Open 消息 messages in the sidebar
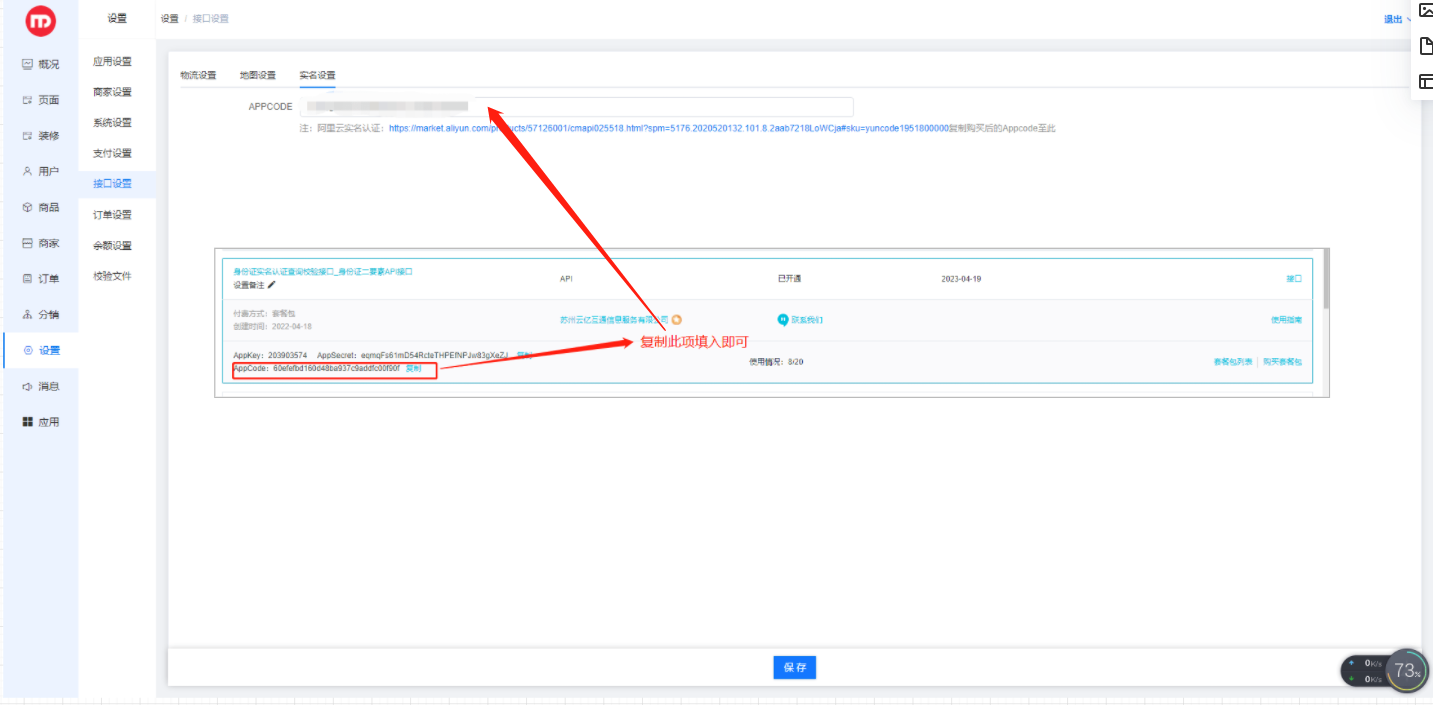The height and width of the screenshot is (705, 1433). tap(41, 386)
